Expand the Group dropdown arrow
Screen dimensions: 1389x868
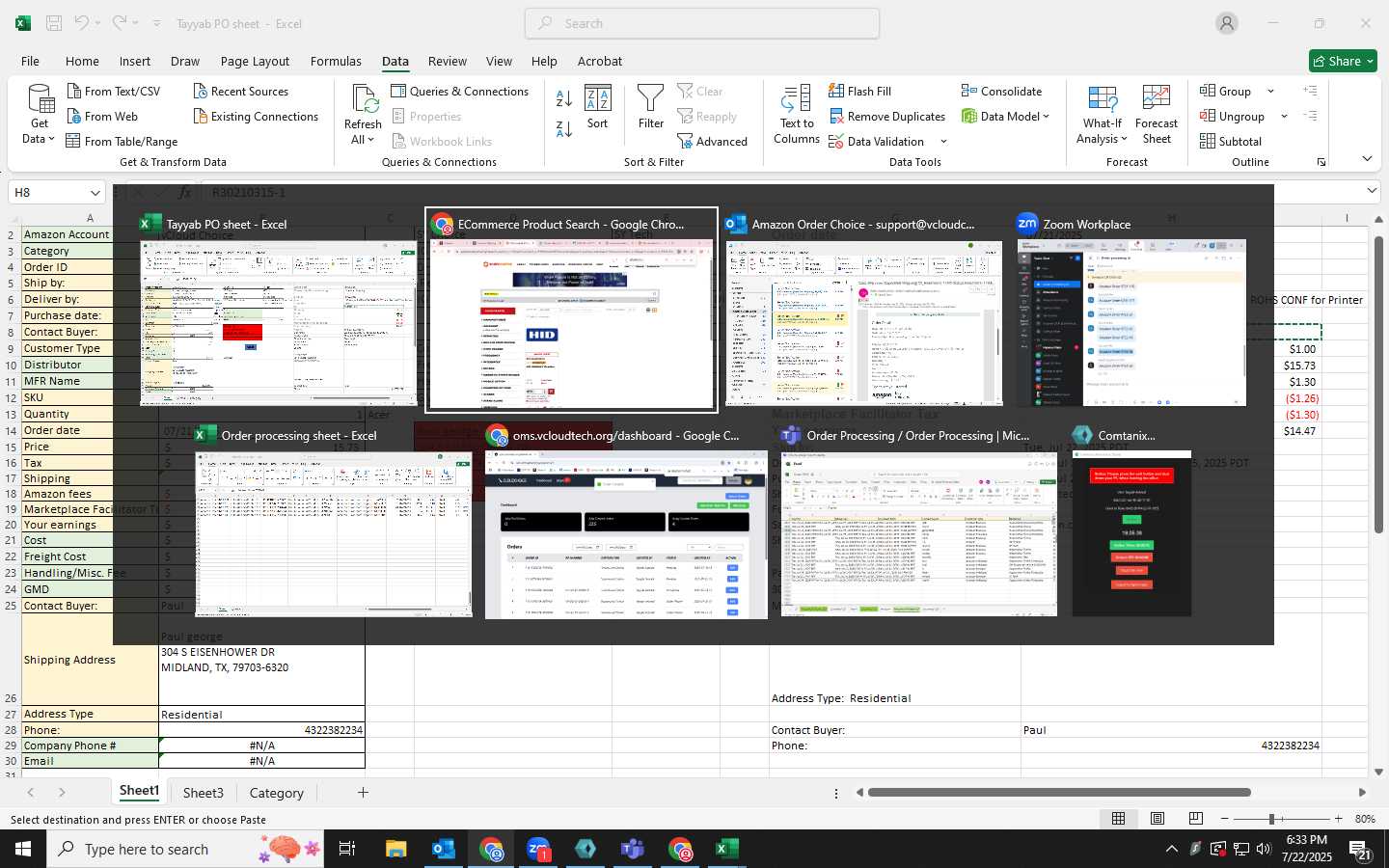(x=1270, y=92)
